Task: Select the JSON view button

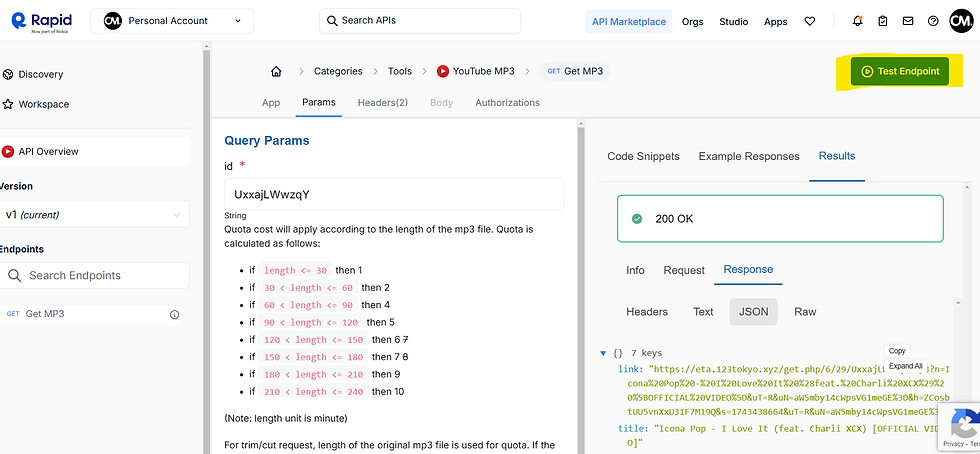Action: (753, 312)
